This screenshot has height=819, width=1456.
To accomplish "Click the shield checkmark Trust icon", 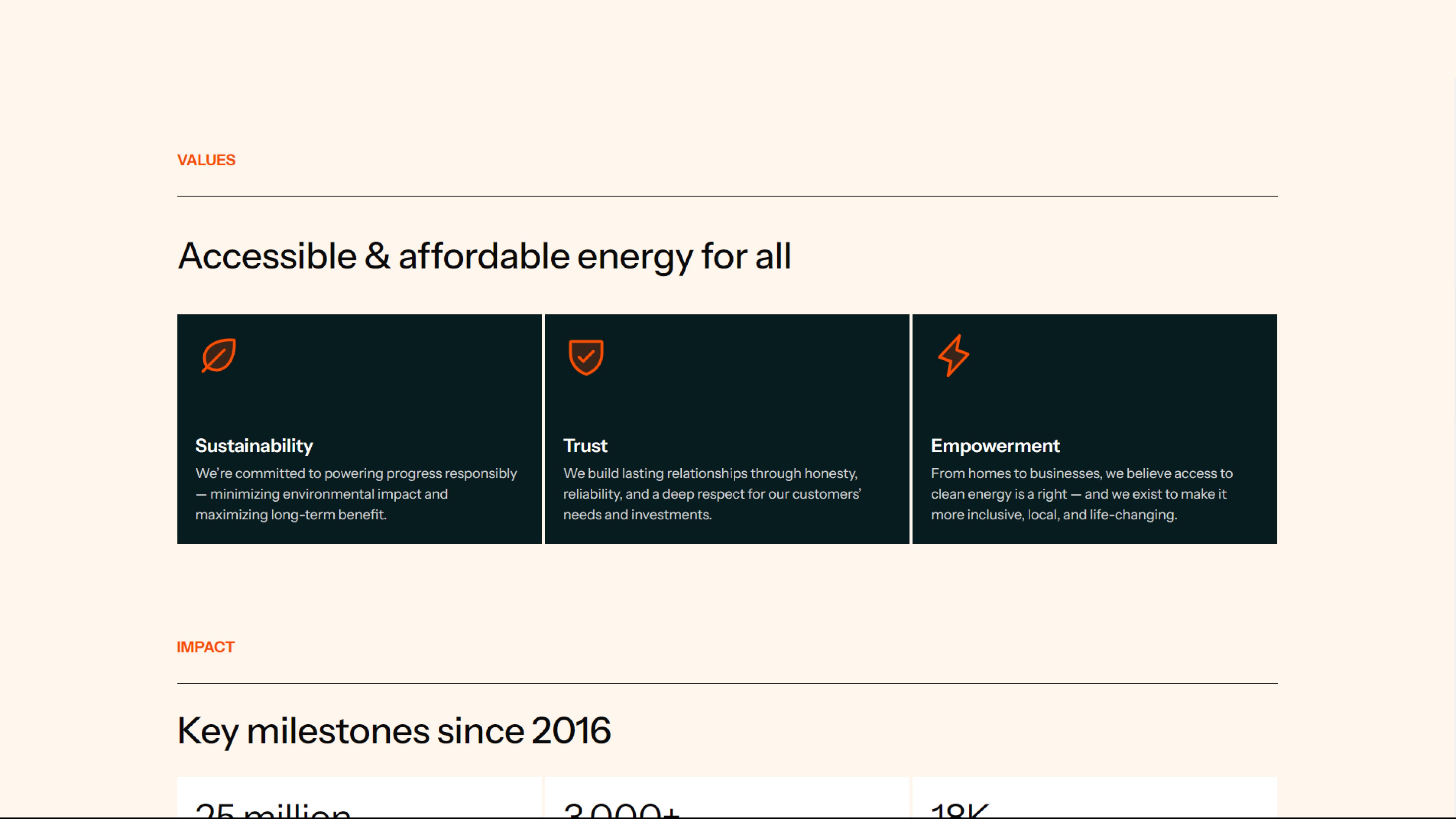I will (585, 357).
